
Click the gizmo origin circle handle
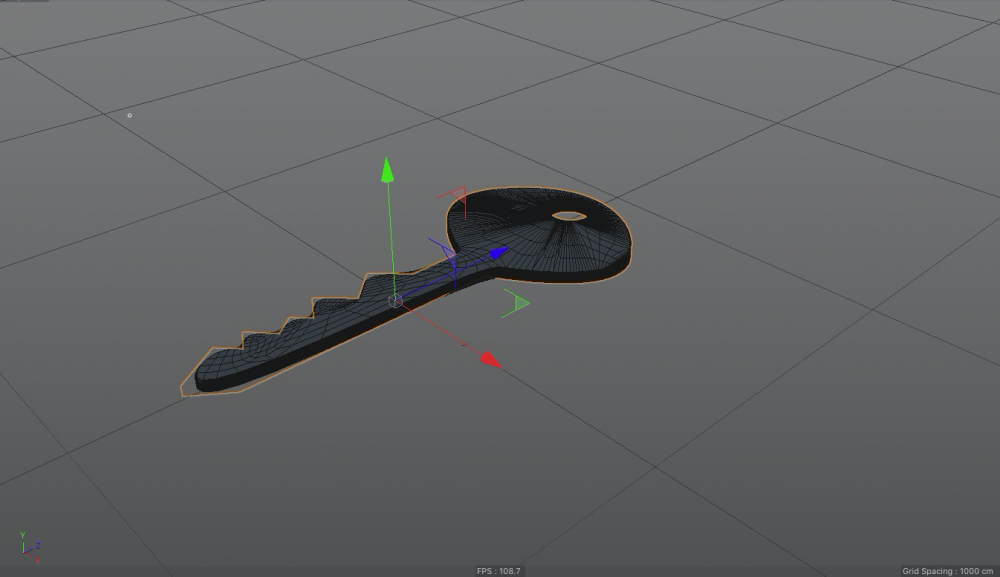pos(395,301)
